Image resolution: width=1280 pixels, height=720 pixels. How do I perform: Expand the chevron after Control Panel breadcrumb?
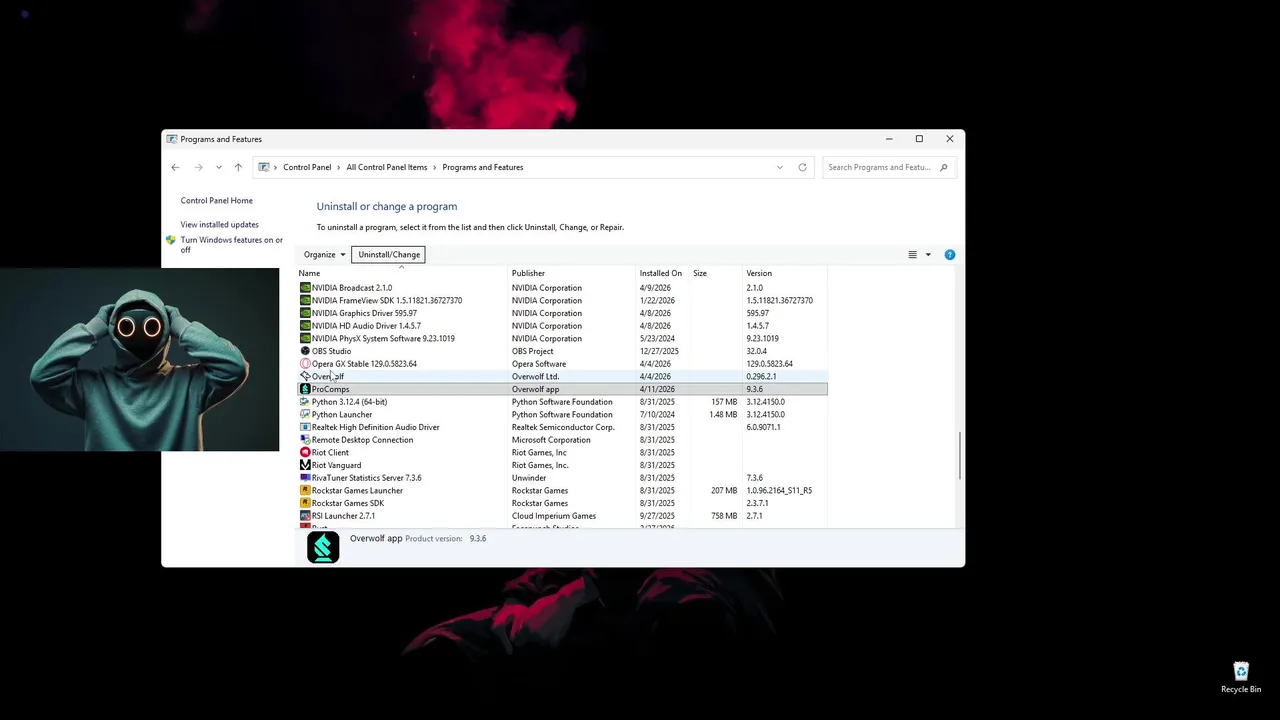click(339, 167)
